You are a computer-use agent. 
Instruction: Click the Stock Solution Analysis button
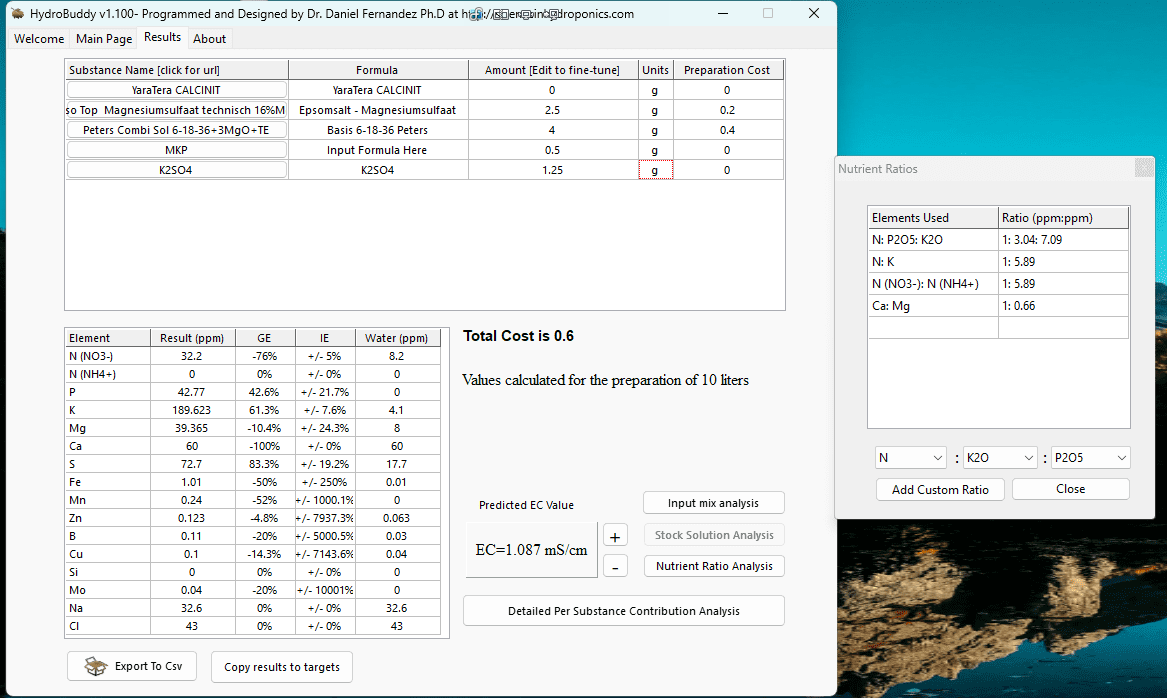tap(714, 535)
